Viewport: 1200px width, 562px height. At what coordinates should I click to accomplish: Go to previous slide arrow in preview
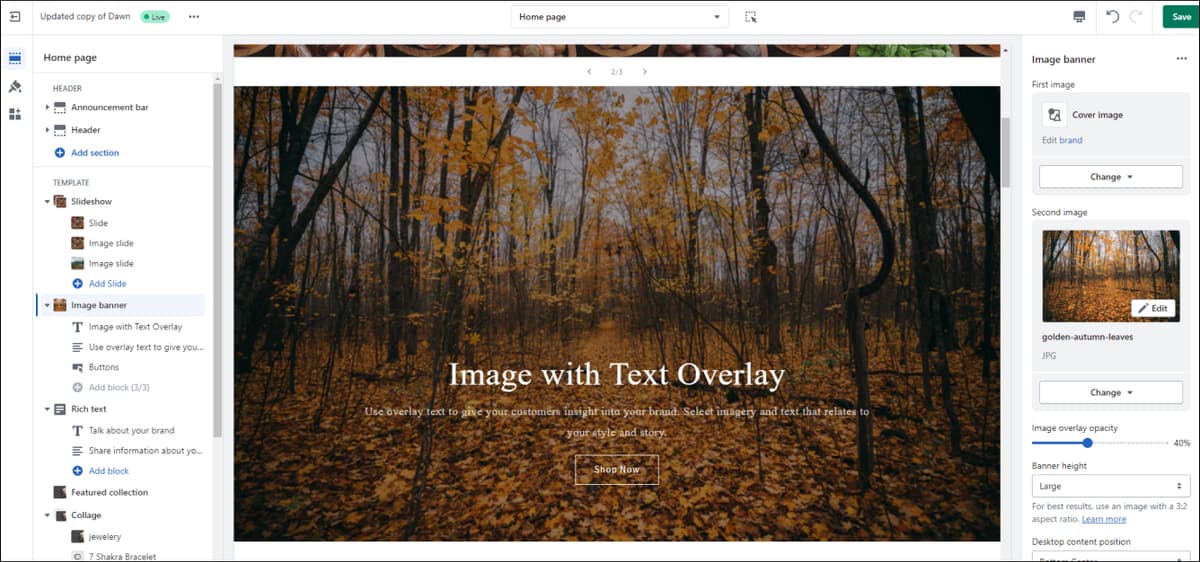(589, 72)
